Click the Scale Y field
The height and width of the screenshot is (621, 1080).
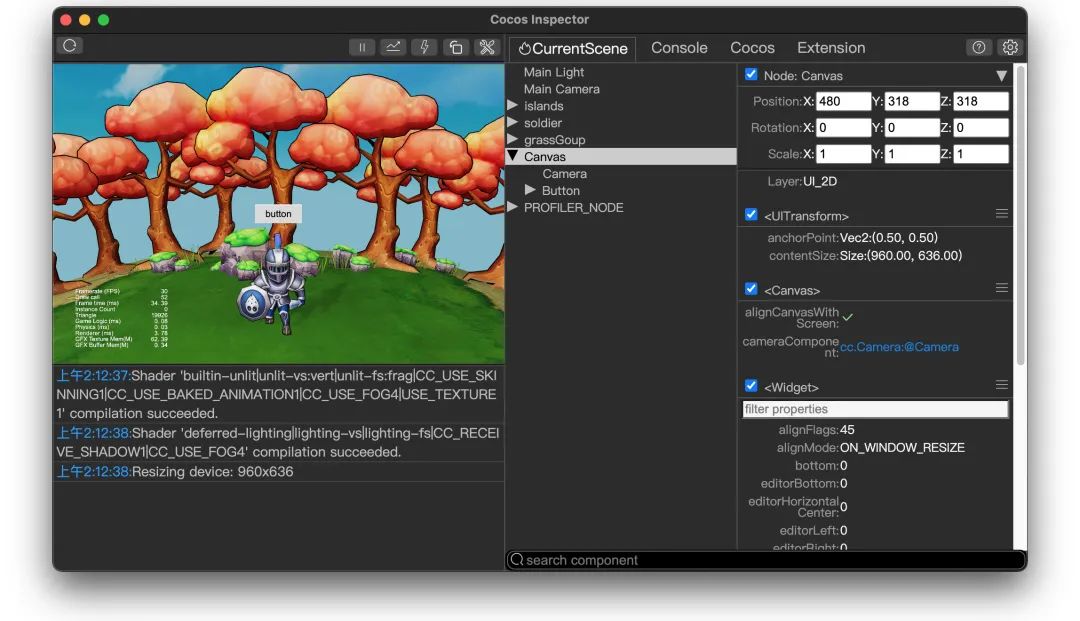[912, 154]
